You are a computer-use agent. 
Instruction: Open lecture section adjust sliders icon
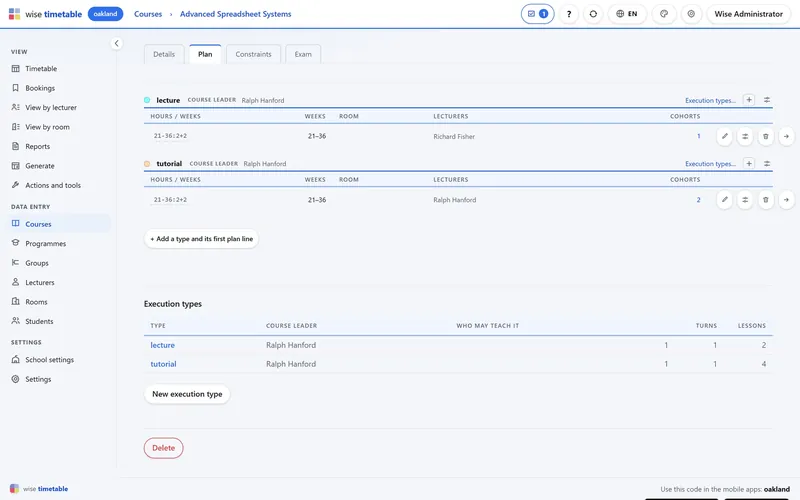(x=767, y=100)
